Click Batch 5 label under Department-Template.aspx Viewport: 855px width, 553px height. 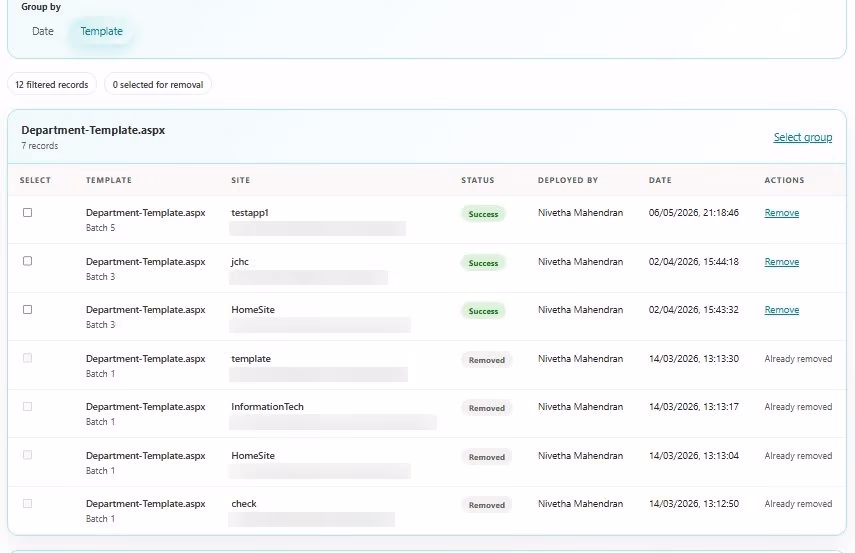[100, 228]
